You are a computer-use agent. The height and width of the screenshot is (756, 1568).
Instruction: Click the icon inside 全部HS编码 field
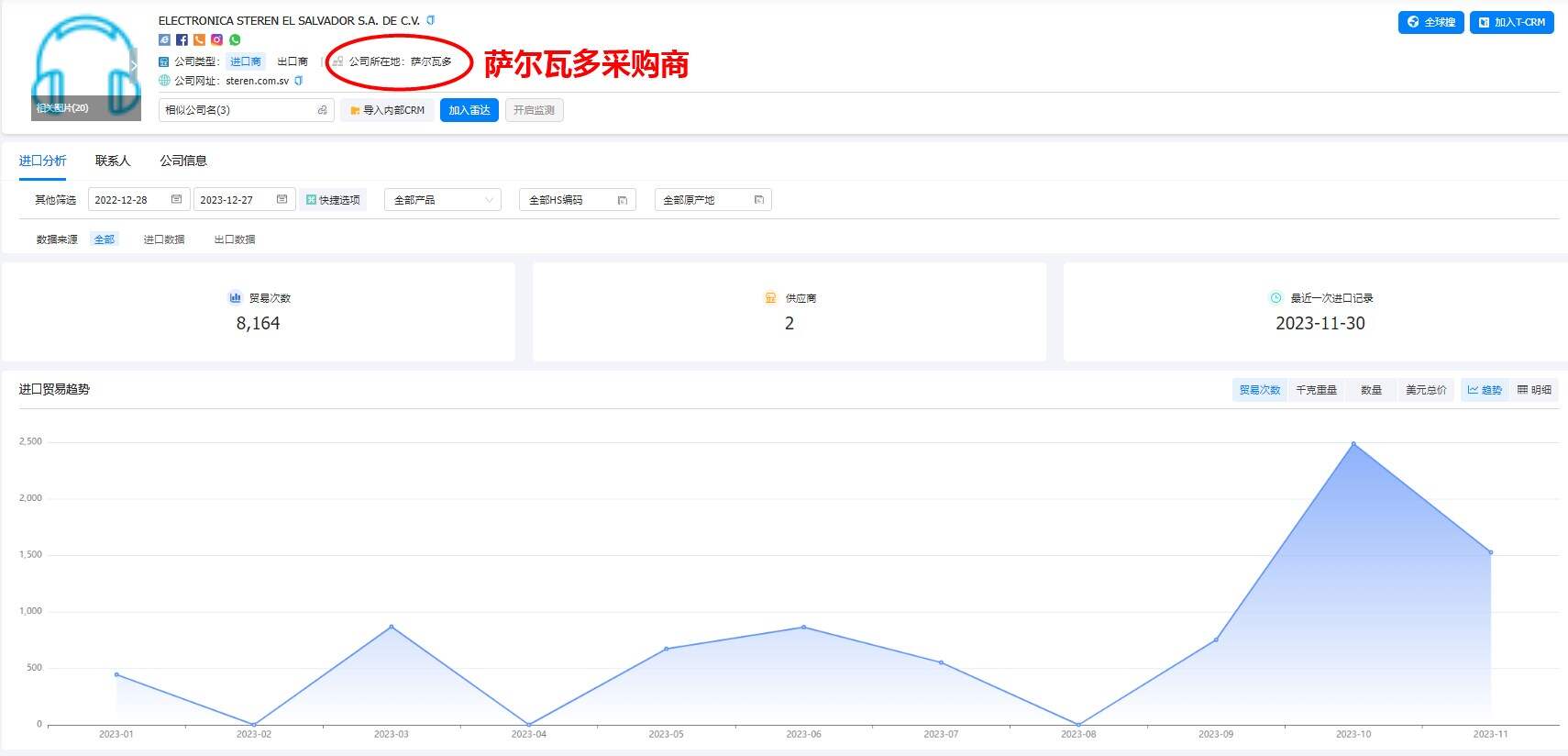tap(623, 200)
